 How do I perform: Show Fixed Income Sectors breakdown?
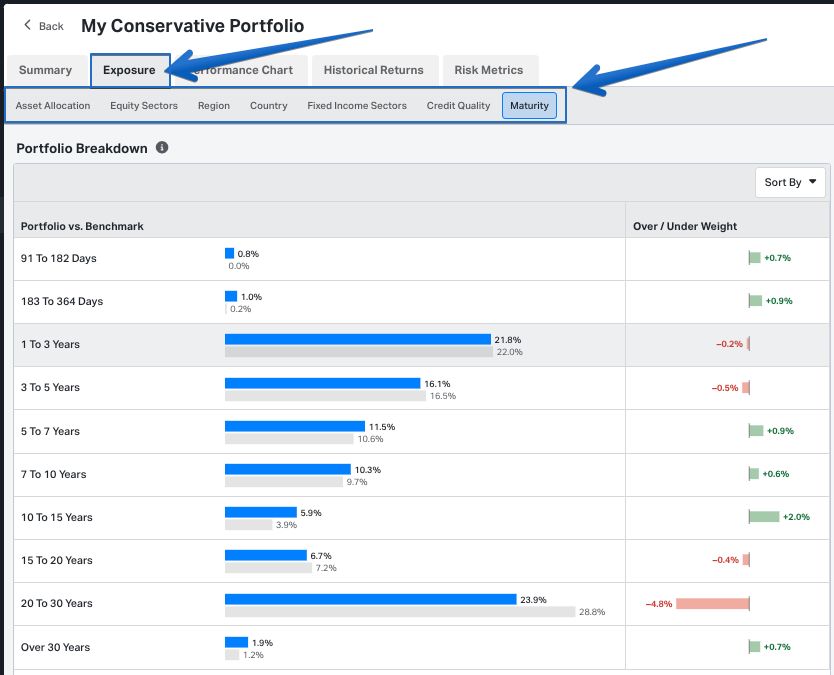click(357, 106)
